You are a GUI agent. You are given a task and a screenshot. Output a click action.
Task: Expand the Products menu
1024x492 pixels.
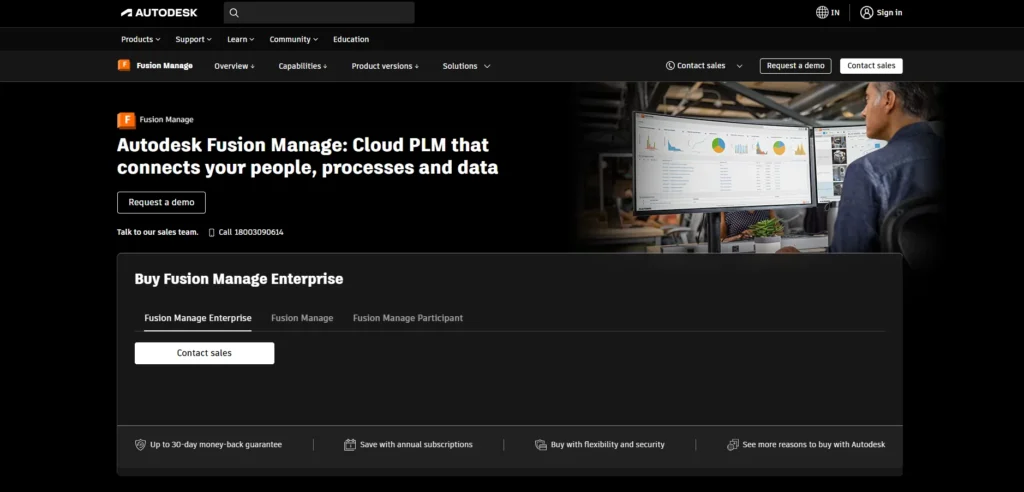pyautogui.click(x=140, y=39)
